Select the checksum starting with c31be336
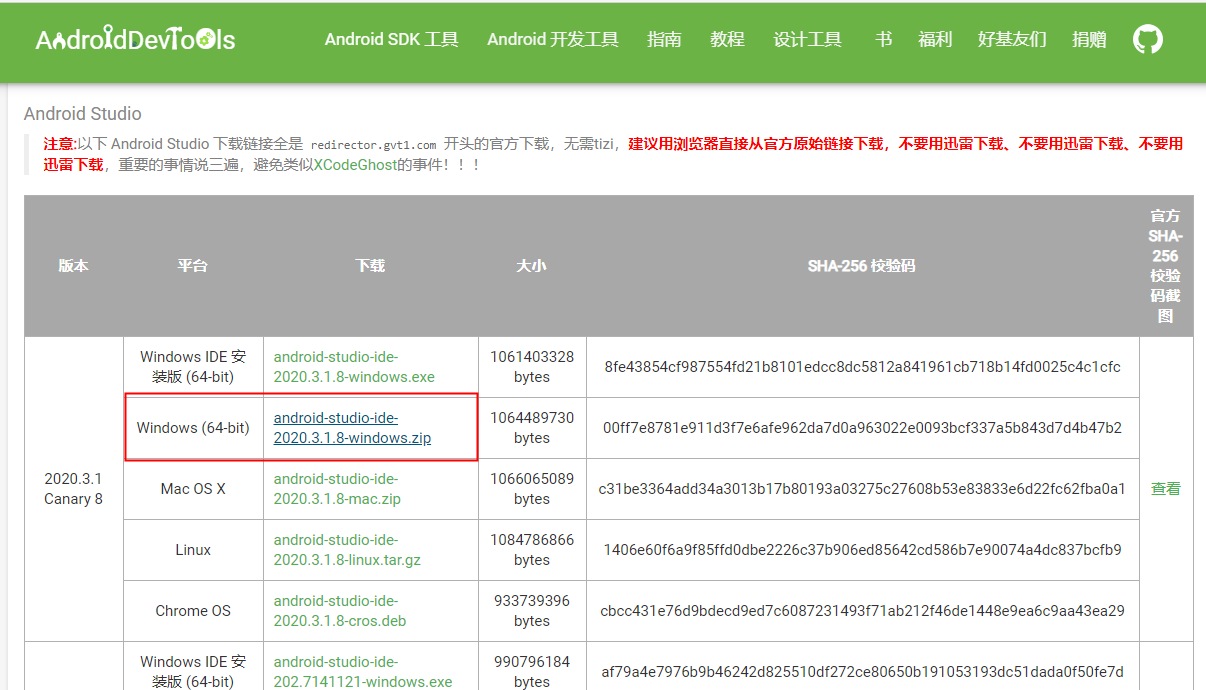 862,489
